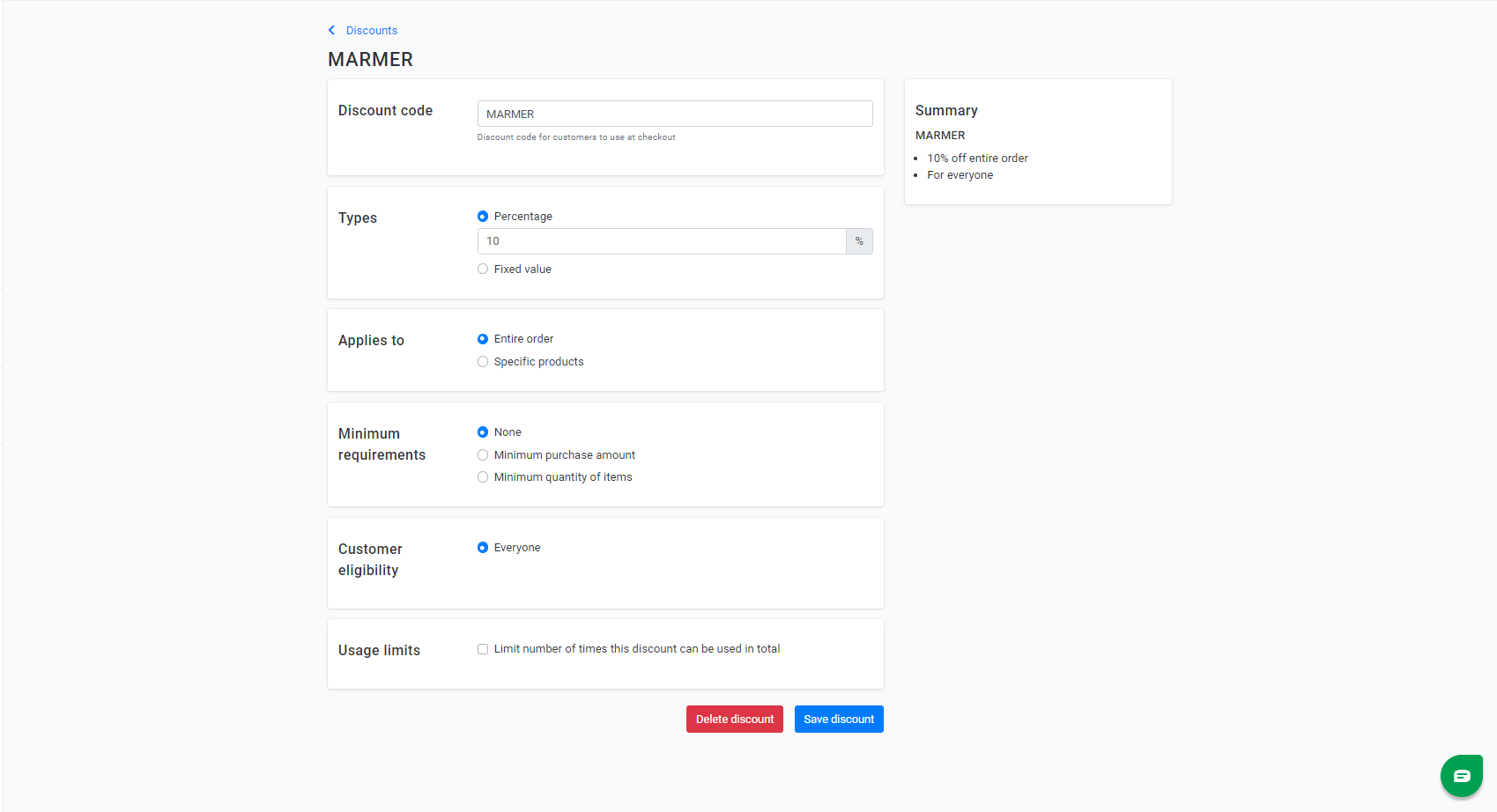The image size is (1497, 812).
Task: Select Everyone customer eligibility
Action: [x=483, y=548]
